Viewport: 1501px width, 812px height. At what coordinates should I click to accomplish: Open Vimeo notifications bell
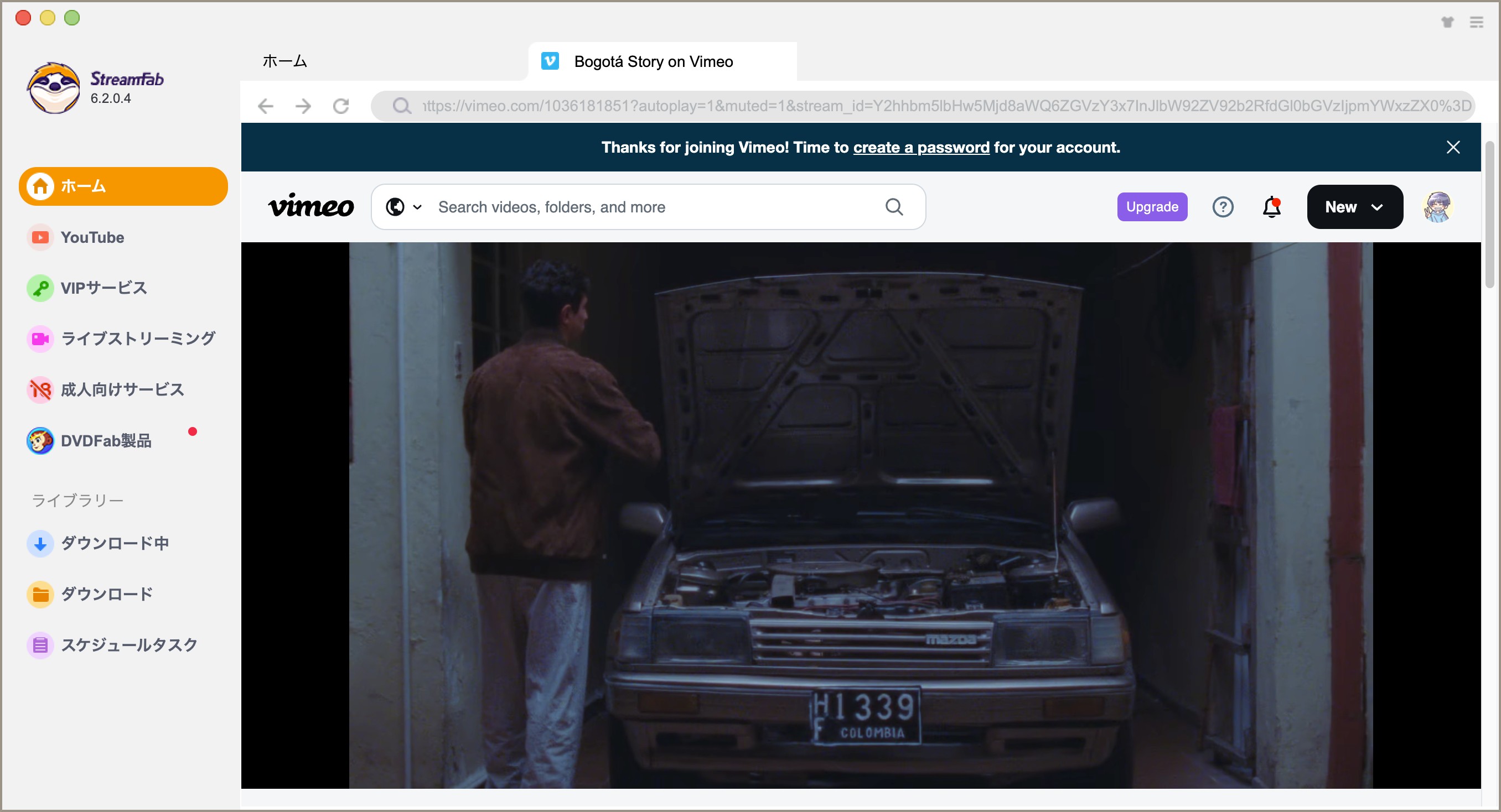click(1271, 207)
